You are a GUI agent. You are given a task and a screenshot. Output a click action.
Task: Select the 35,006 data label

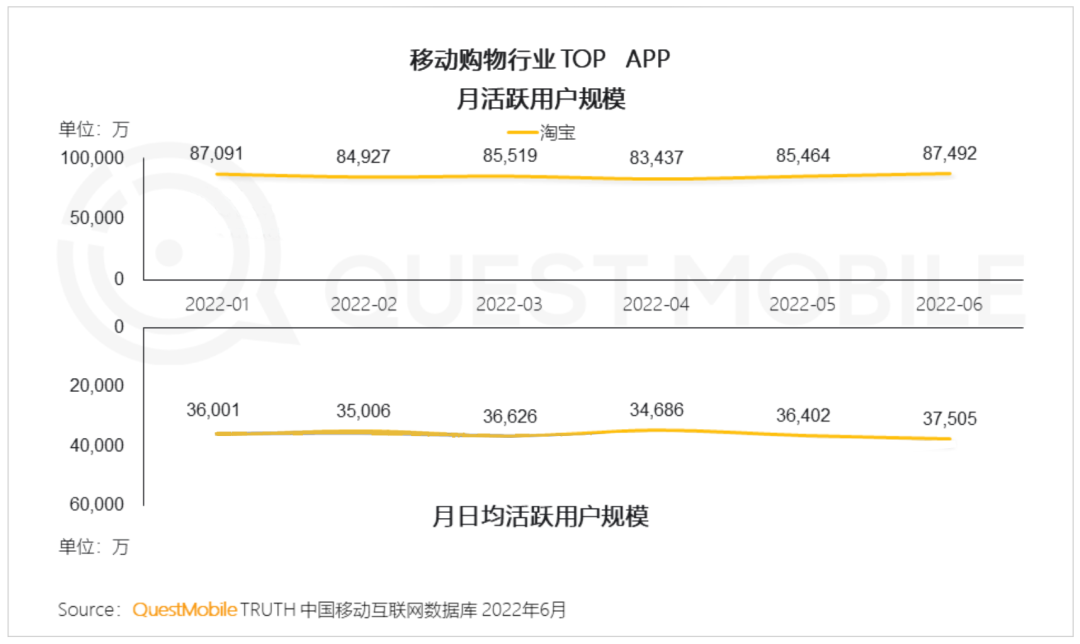click(x=363, y=411)
